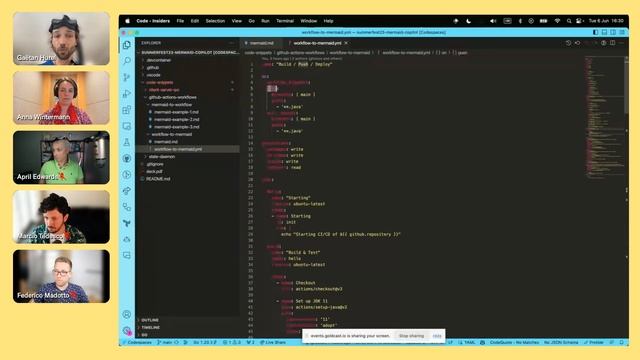
Task: Click April Edwards video thumbnail
Action: [61, 158]
